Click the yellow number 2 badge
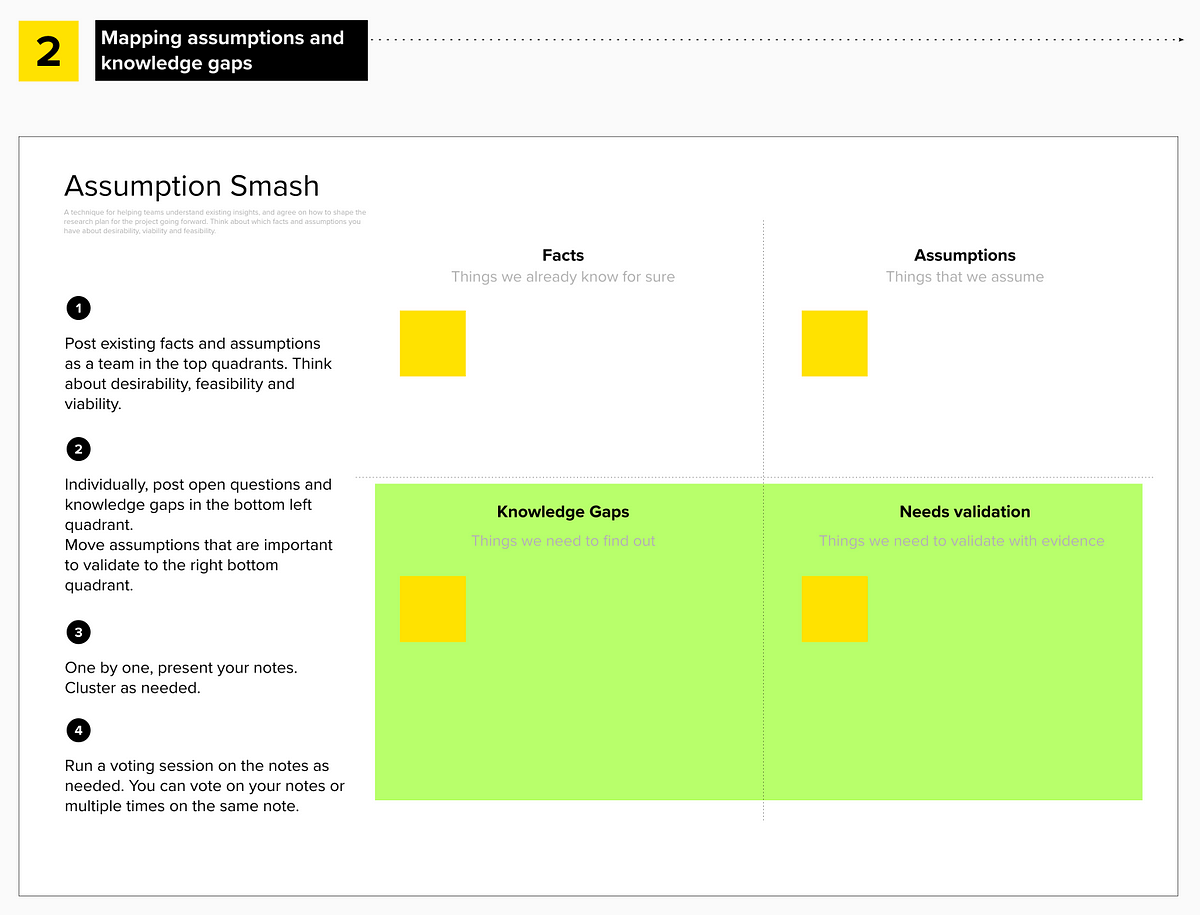The width and height of the screenshot is (1200, 915). pos(48,51)
